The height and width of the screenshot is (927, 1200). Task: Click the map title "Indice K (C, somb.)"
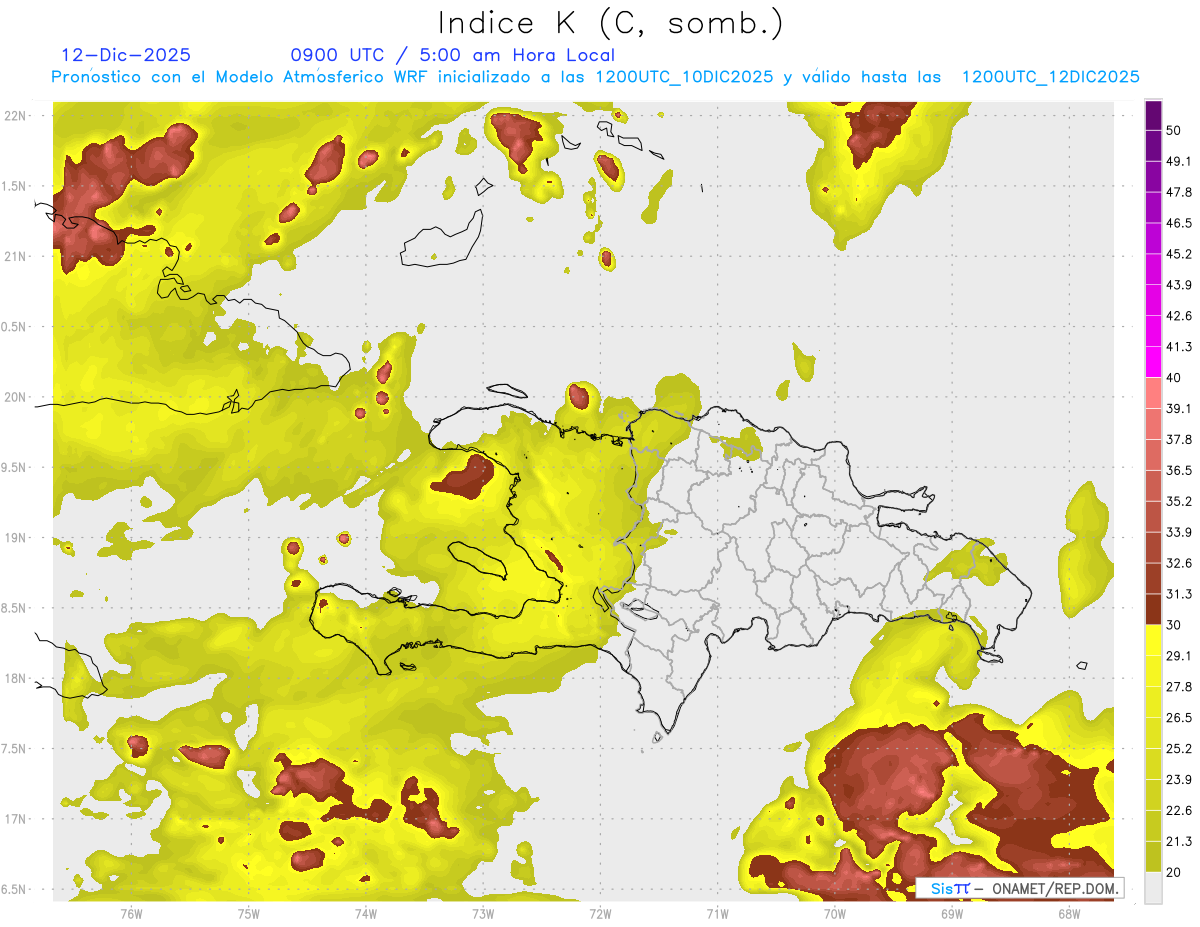[609, 23]
